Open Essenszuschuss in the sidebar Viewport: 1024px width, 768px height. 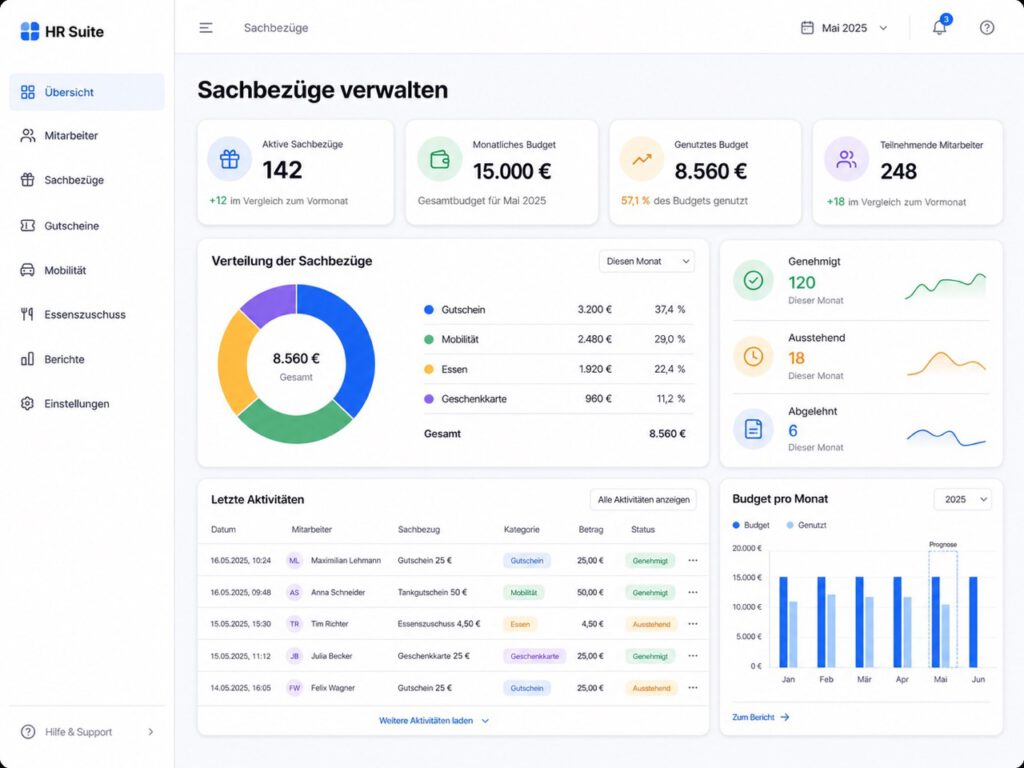[87, 315]
